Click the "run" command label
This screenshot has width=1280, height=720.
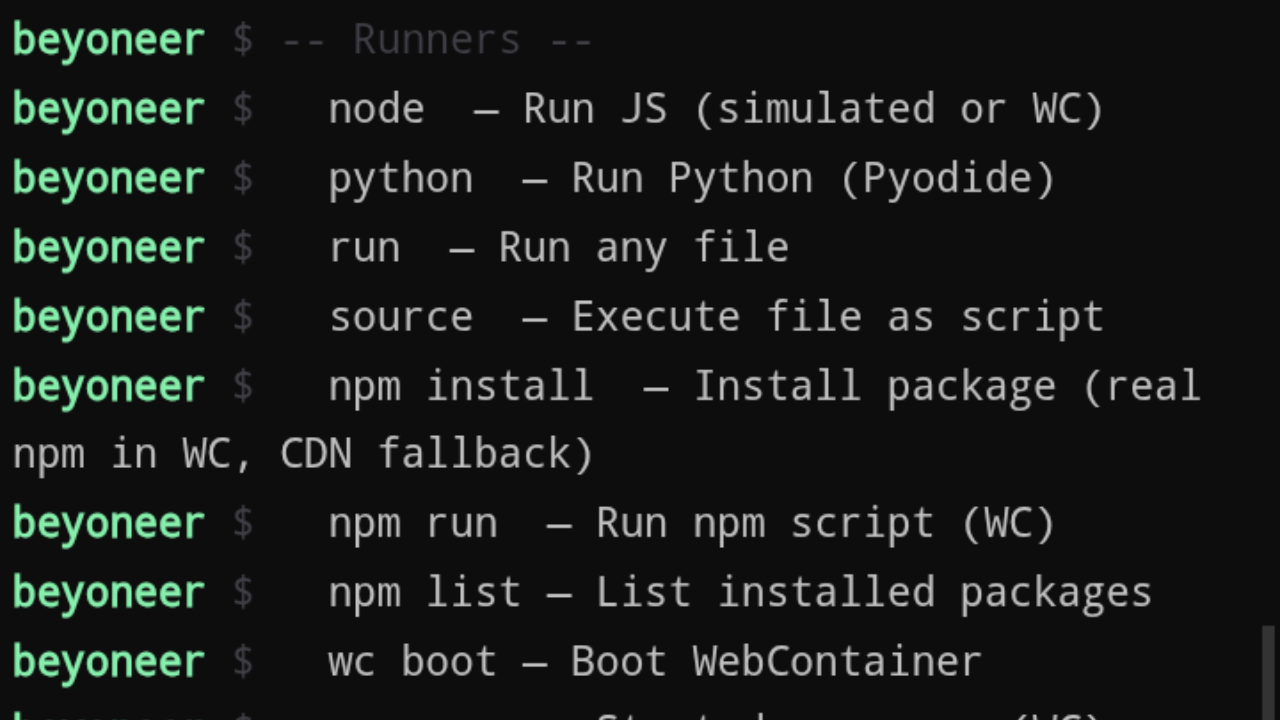click(364, 246)
